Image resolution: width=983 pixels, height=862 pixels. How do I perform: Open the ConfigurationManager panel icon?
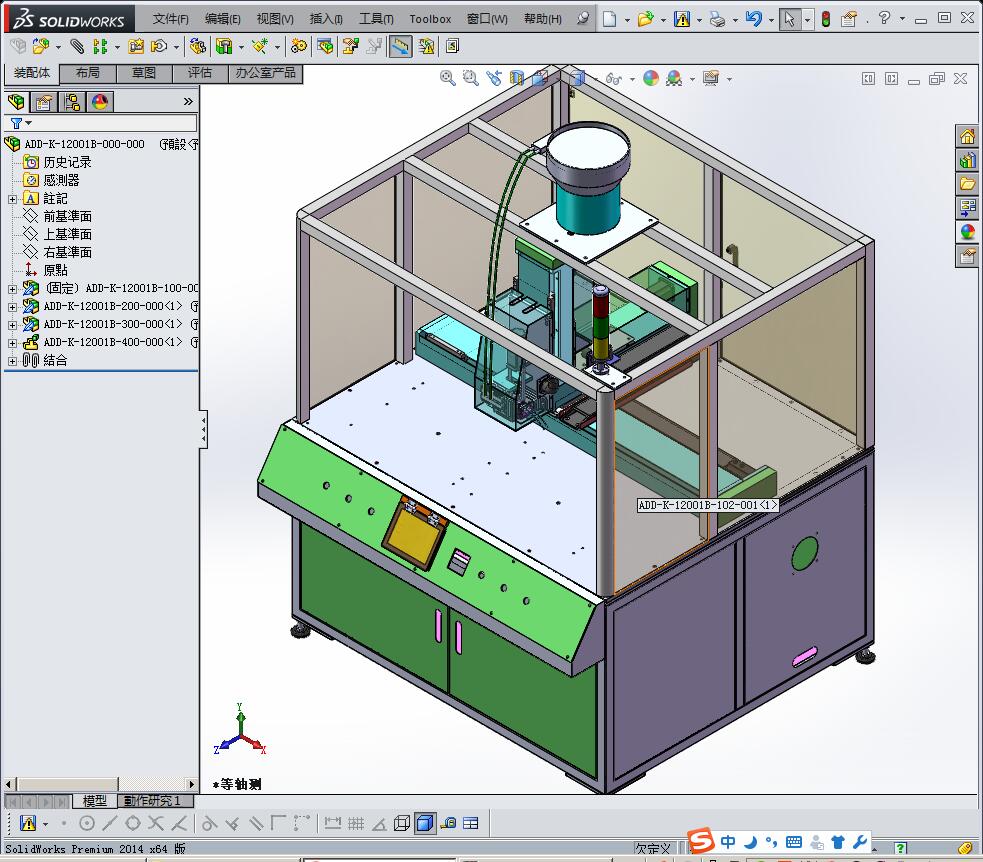(72, 102)
